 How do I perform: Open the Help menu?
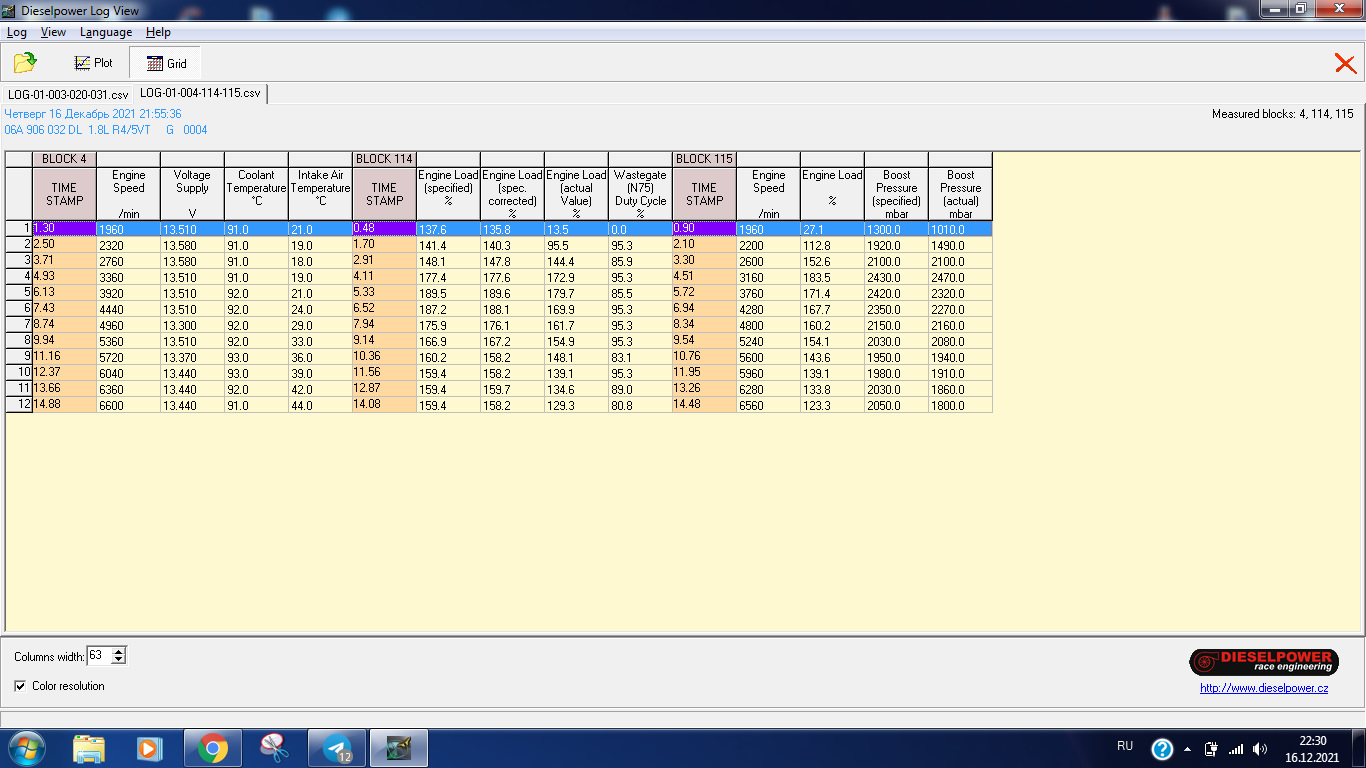(158, 32)
